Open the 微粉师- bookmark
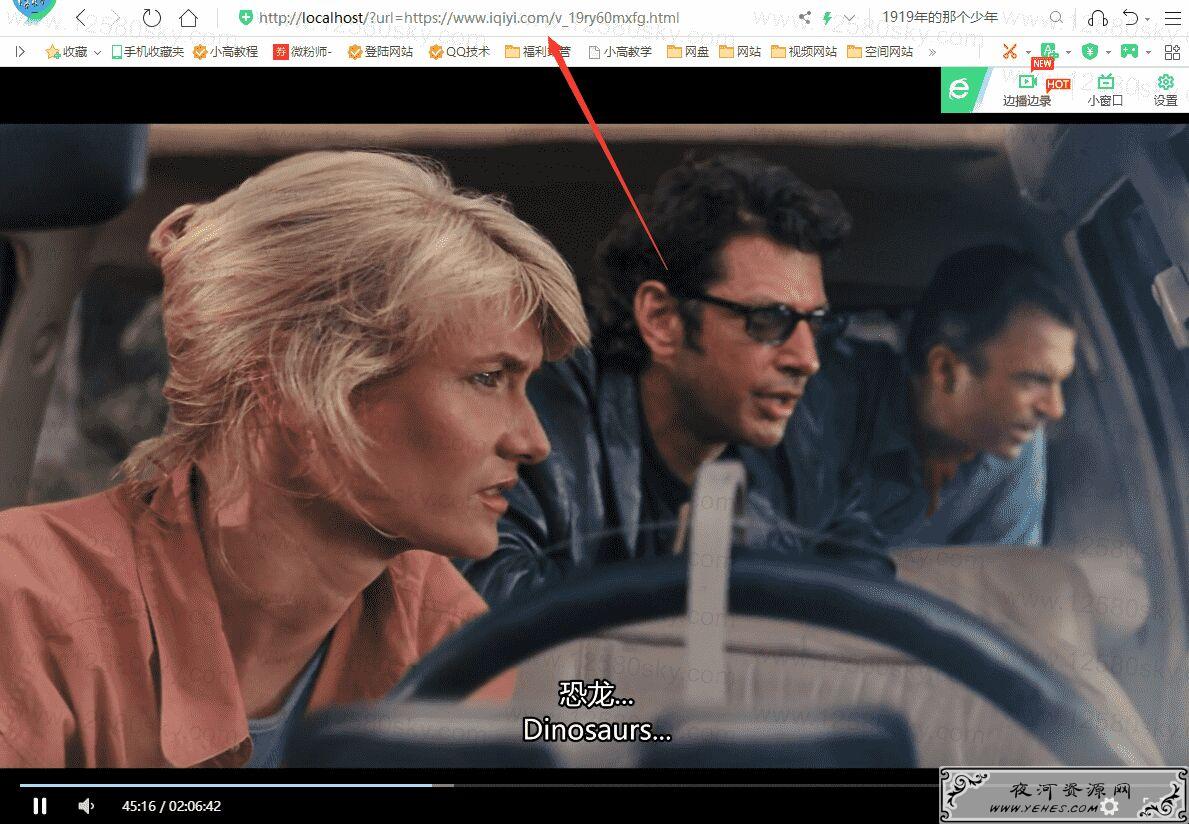The width and height of the screenshot is (1189, 824). [303, 52]
